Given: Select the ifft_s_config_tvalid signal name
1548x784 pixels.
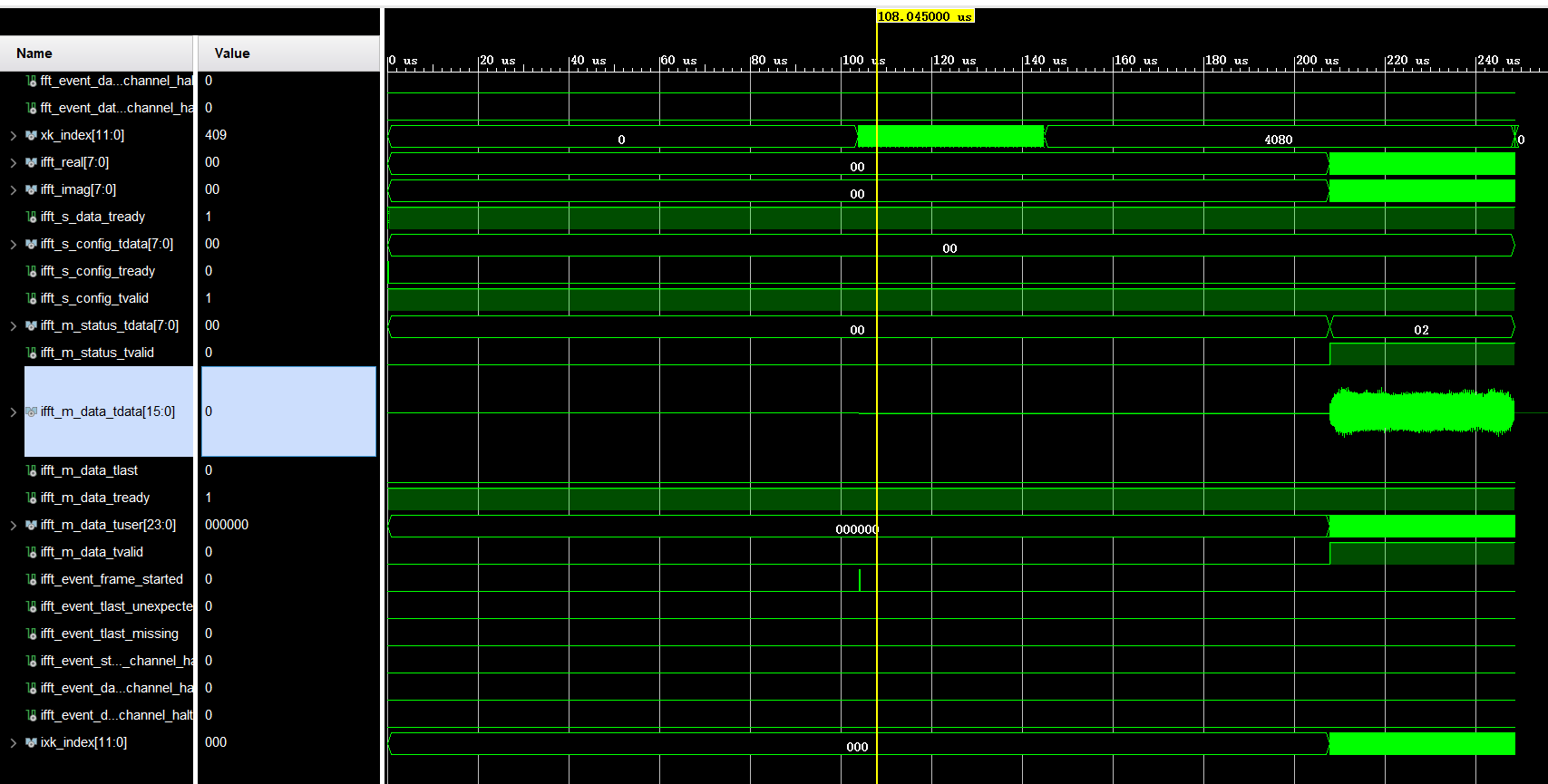Looking at the screenshot, I should click(x=94, y=298).
